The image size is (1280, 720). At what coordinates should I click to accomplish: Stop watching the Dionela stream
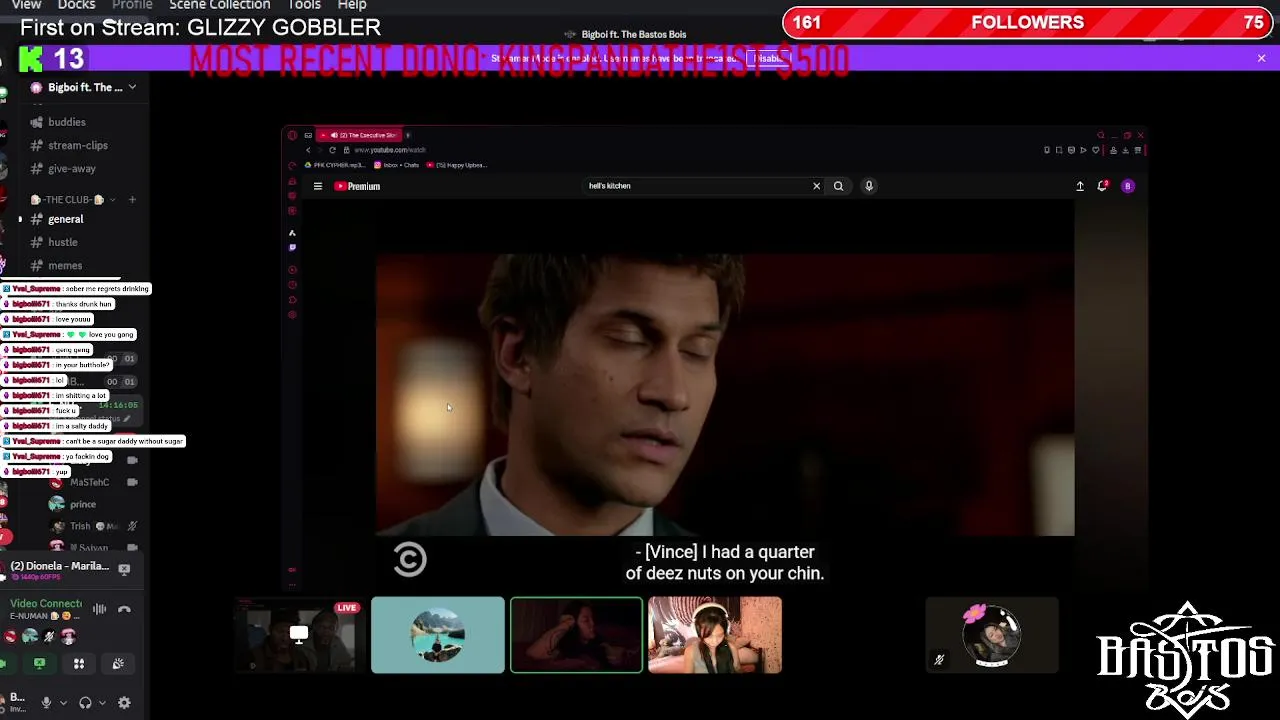tap(124, 568)
